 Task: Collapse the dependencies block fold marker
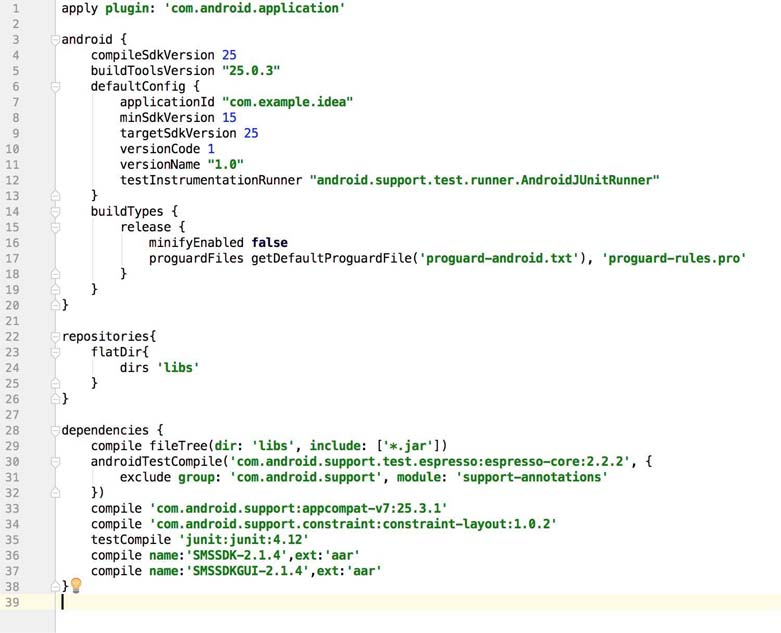pyautogui.click(x=55, y=431)
